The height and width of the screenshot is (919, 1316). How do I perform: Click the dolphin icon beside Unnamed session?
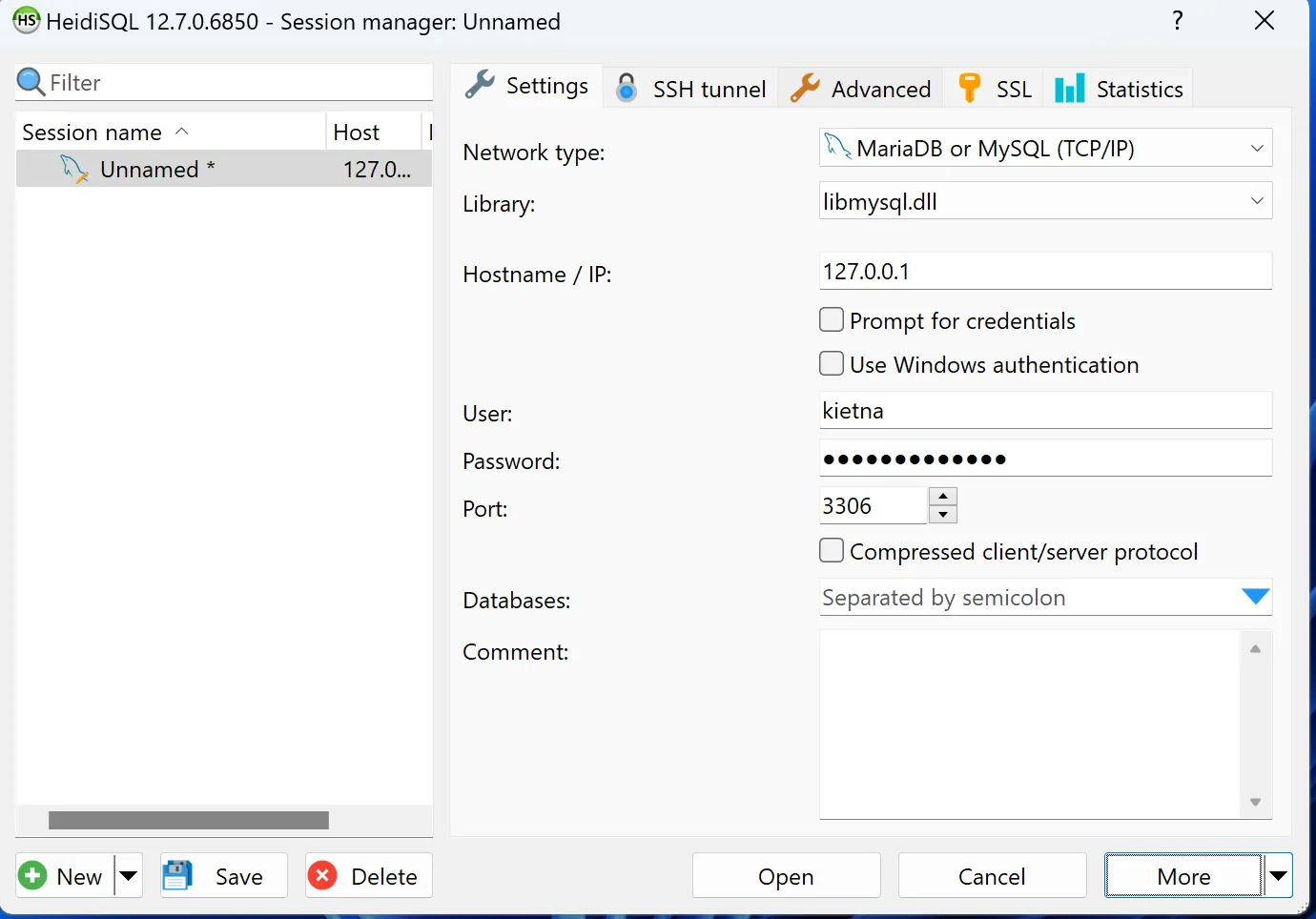[74, 169]
